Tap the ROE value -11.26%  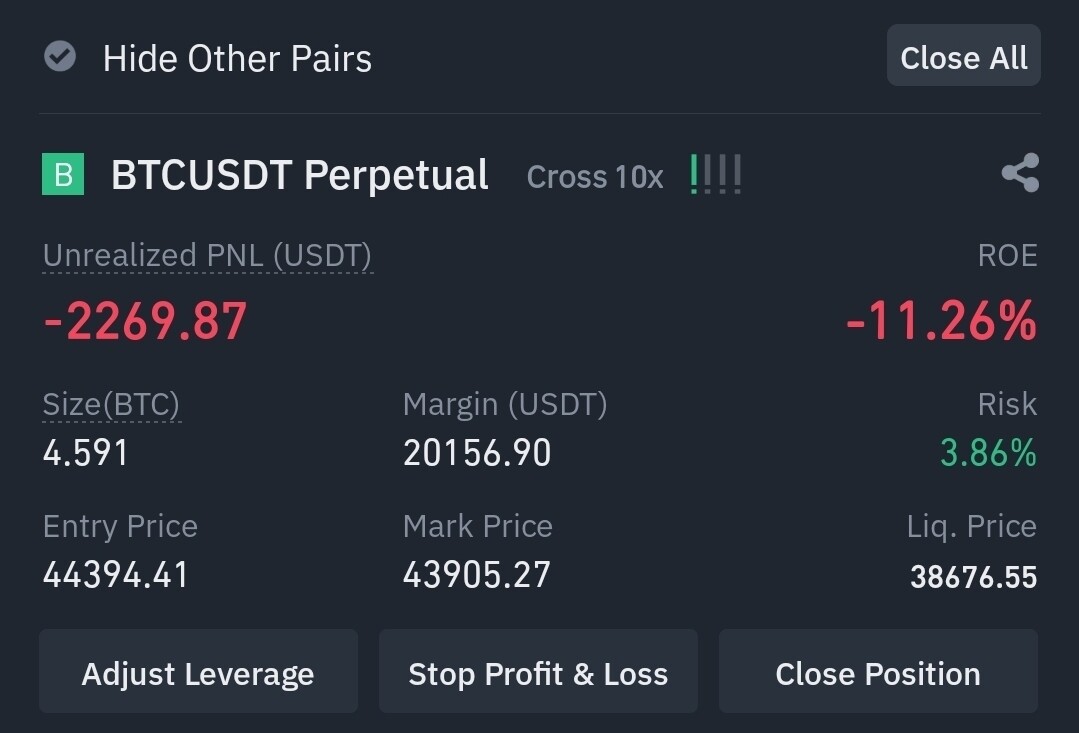pos(941,321)
